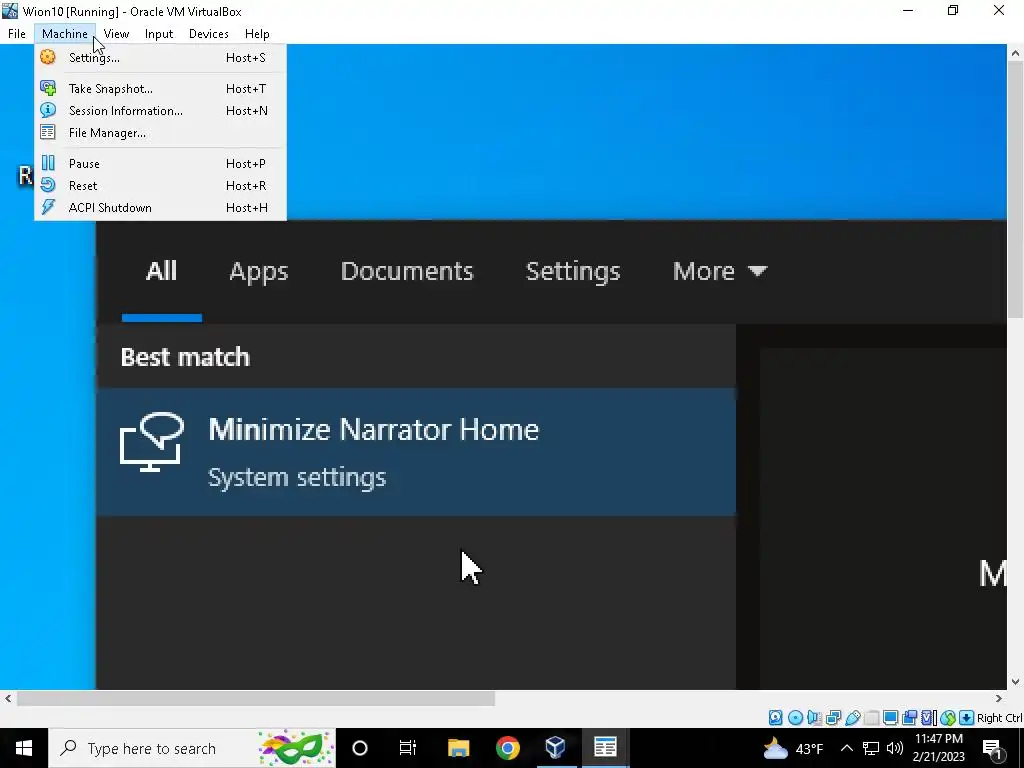Open the weather widget showing 43°F

pos(793,748)
